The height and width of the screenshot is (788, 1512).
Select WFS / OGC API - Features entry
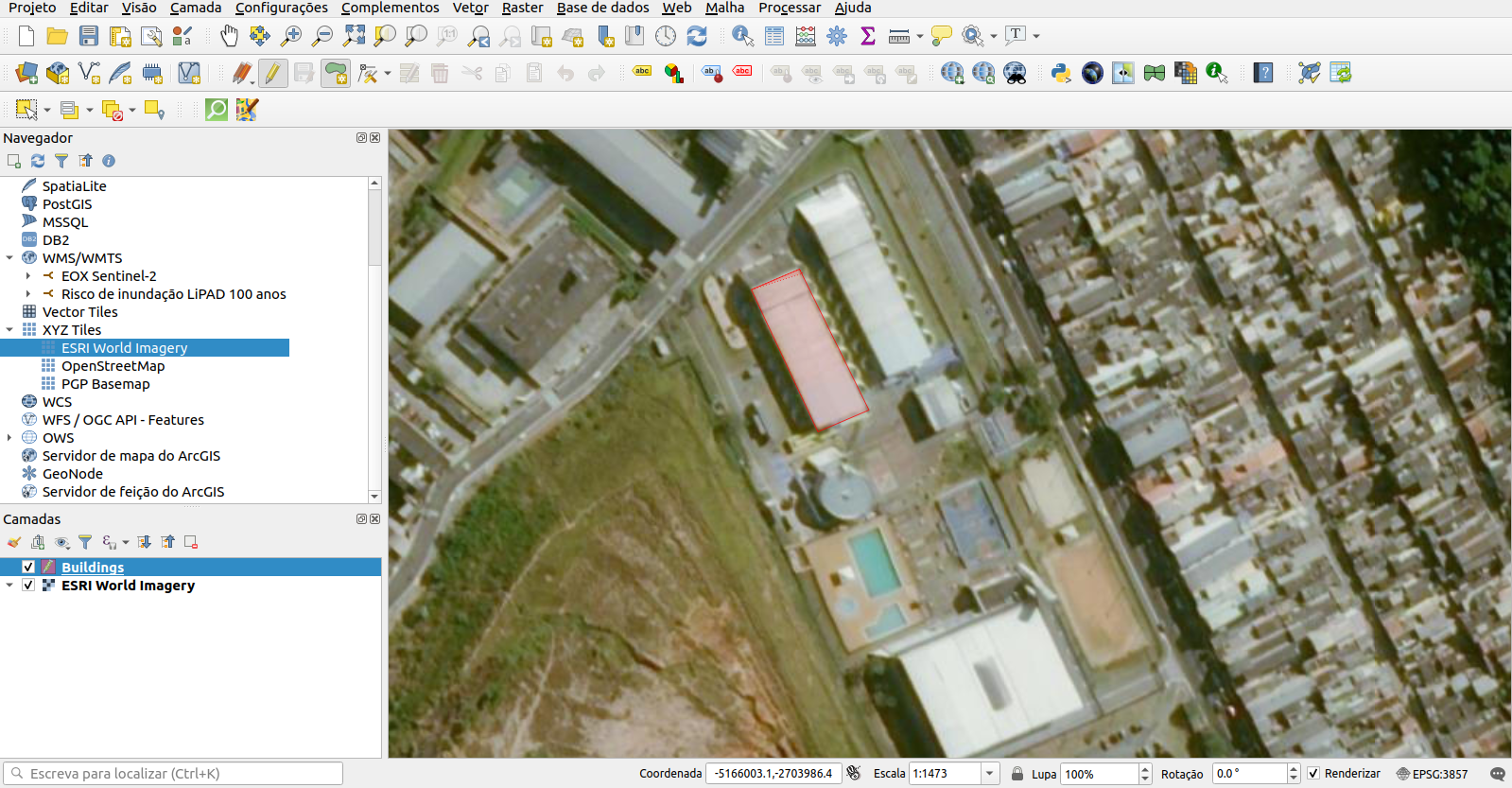click(123, 420)
